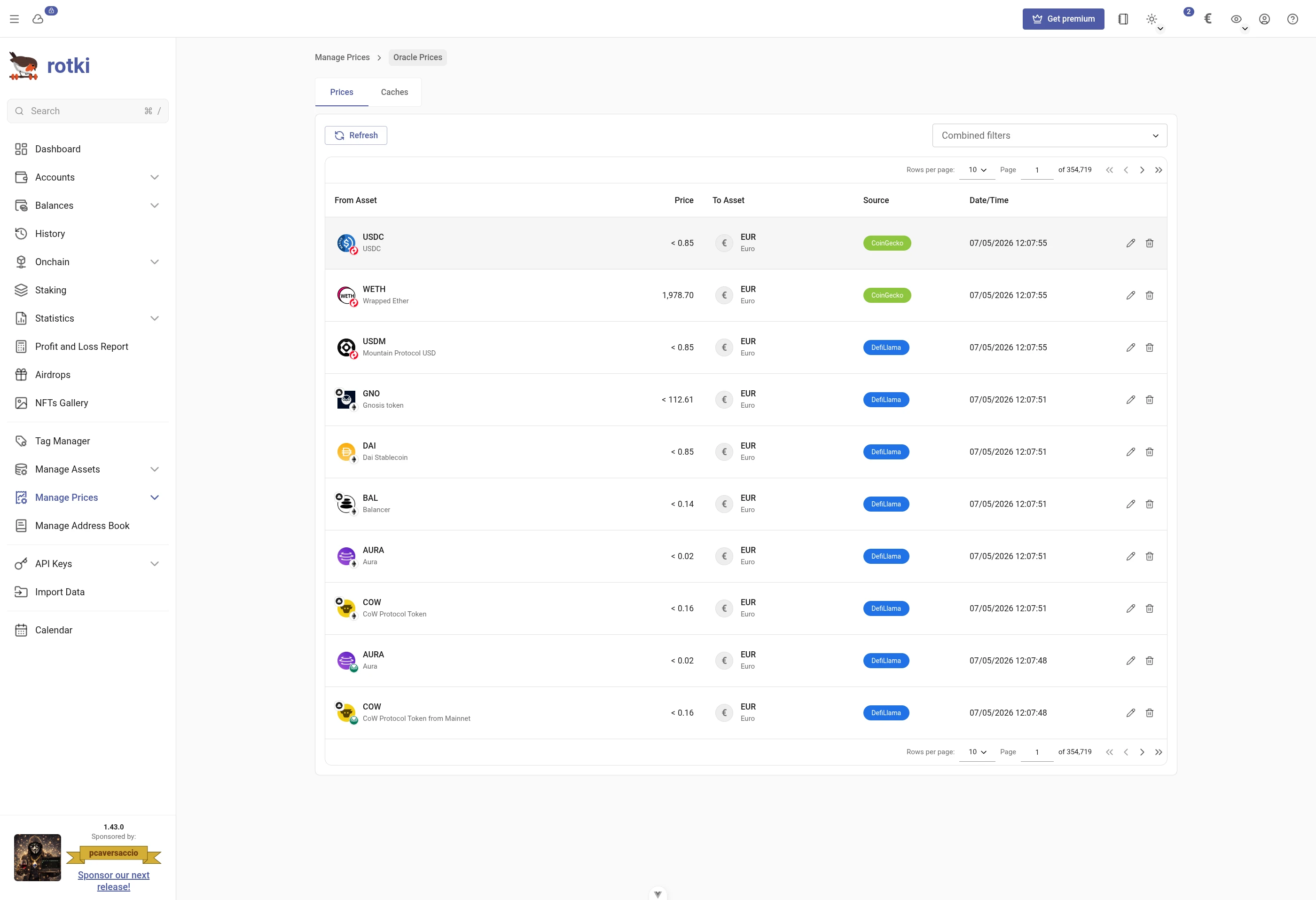Open the user account icon

[x=1264, y=19]
